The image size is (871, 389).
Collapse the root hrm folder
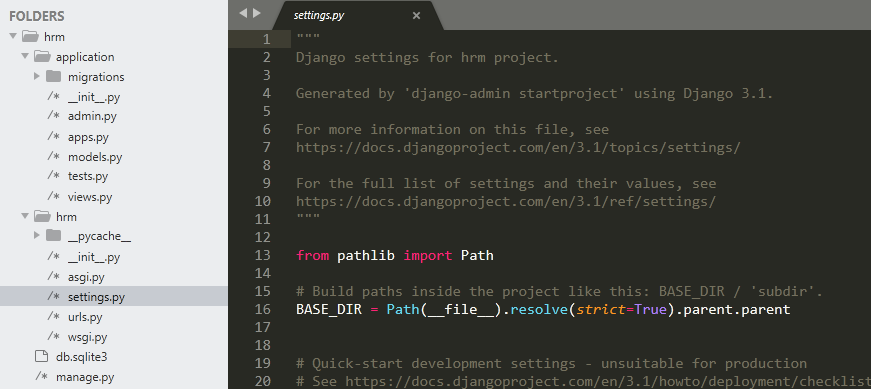coord(13,37)
